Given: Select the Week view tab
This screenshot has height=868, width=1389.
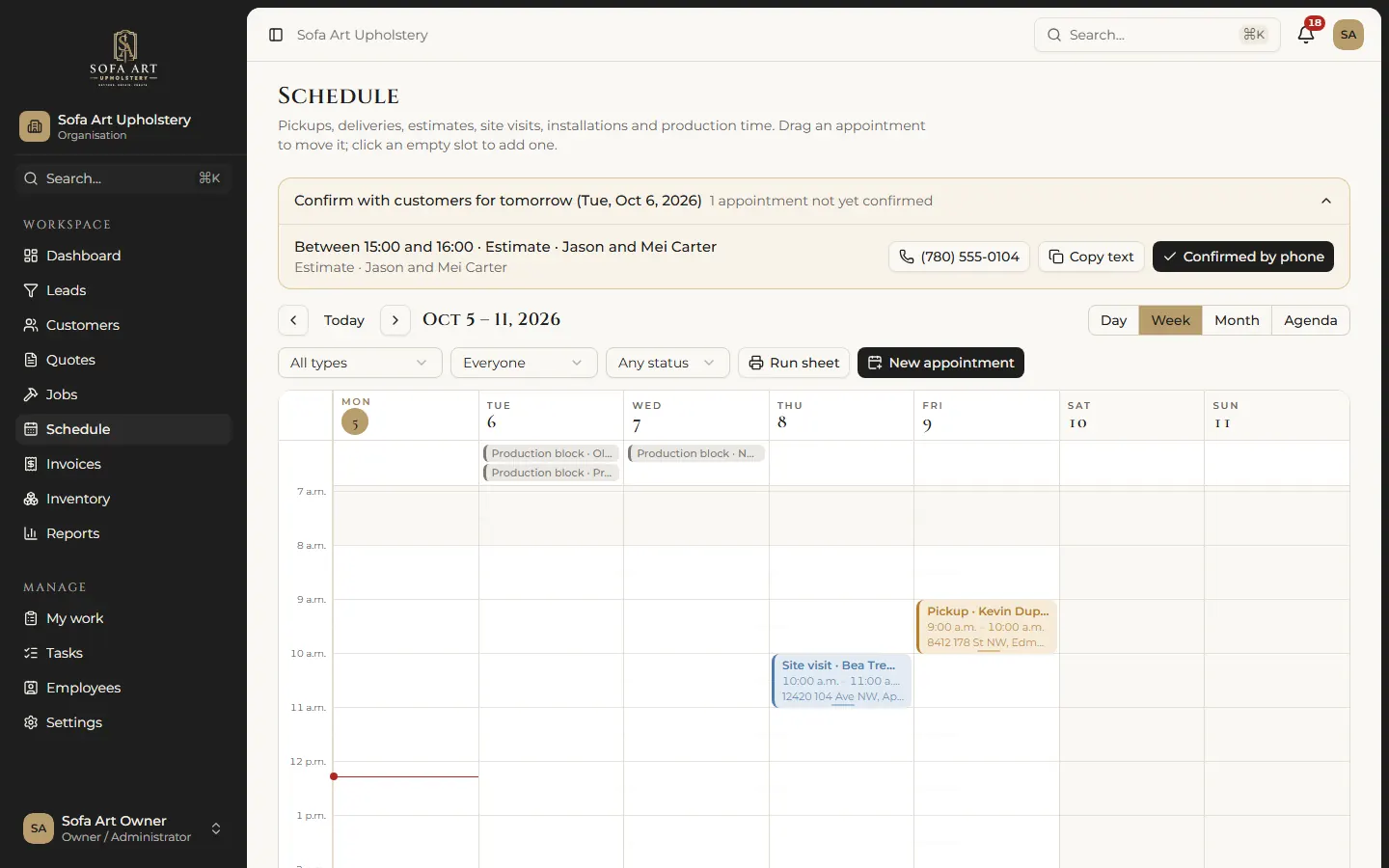Looking at the screenshot, I should [1170, 320].
